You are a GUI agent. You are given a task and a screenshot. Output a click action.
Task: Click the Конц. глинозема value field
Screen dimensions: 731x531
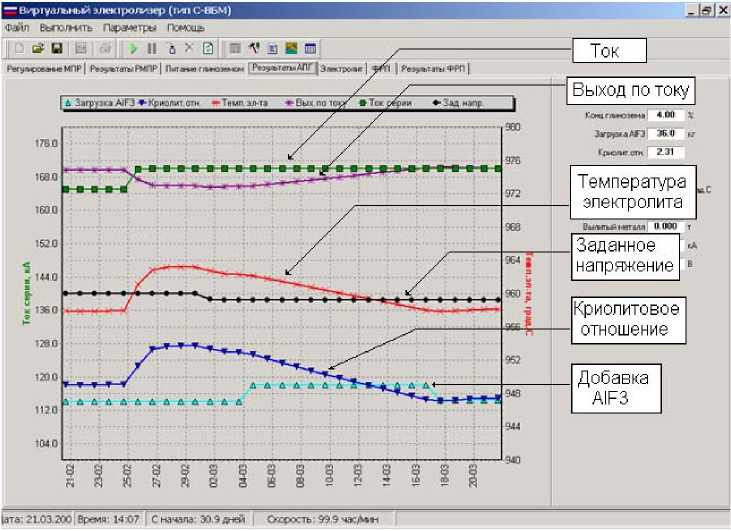coord(664,115)
